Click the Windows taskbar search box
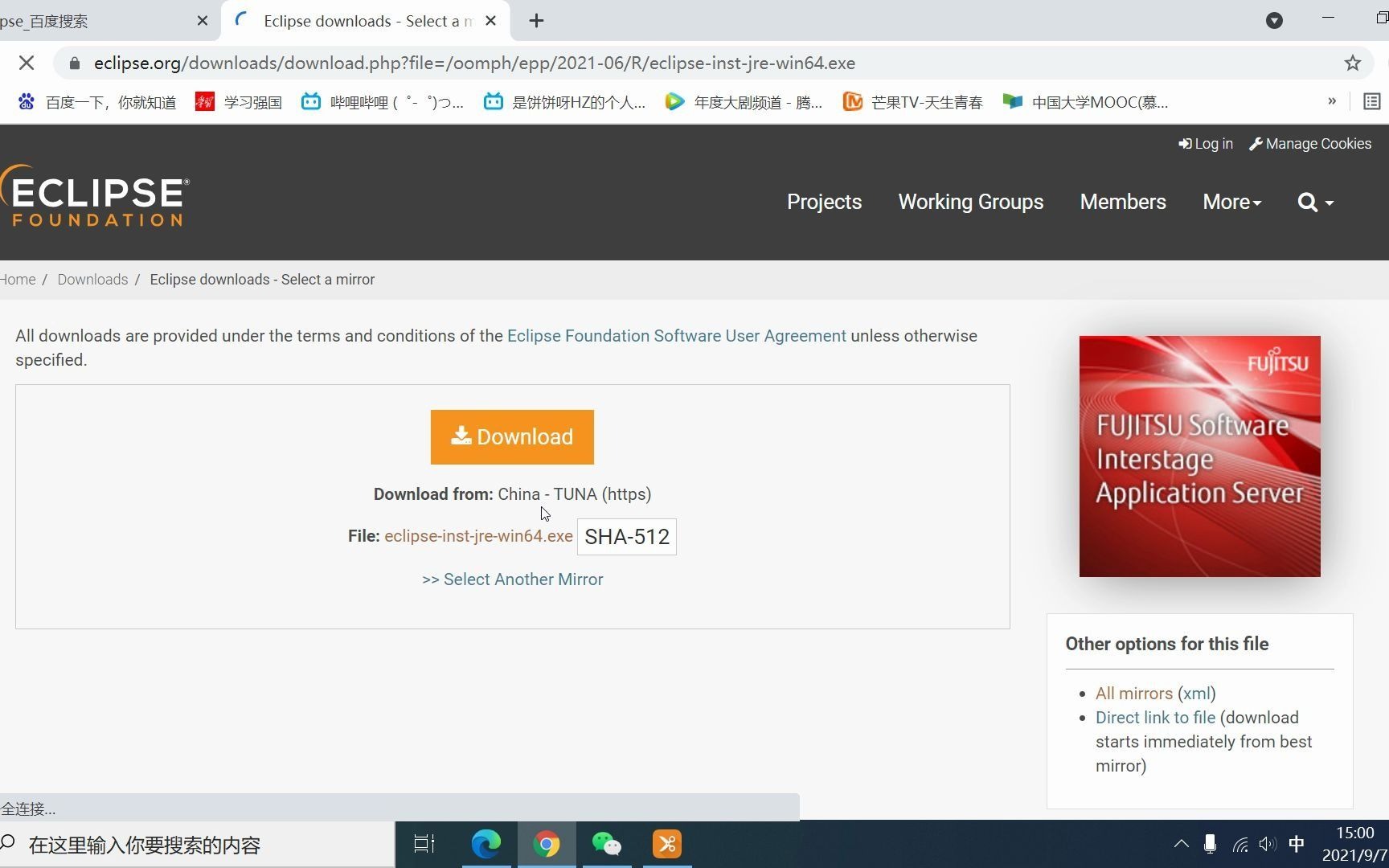 197,845
